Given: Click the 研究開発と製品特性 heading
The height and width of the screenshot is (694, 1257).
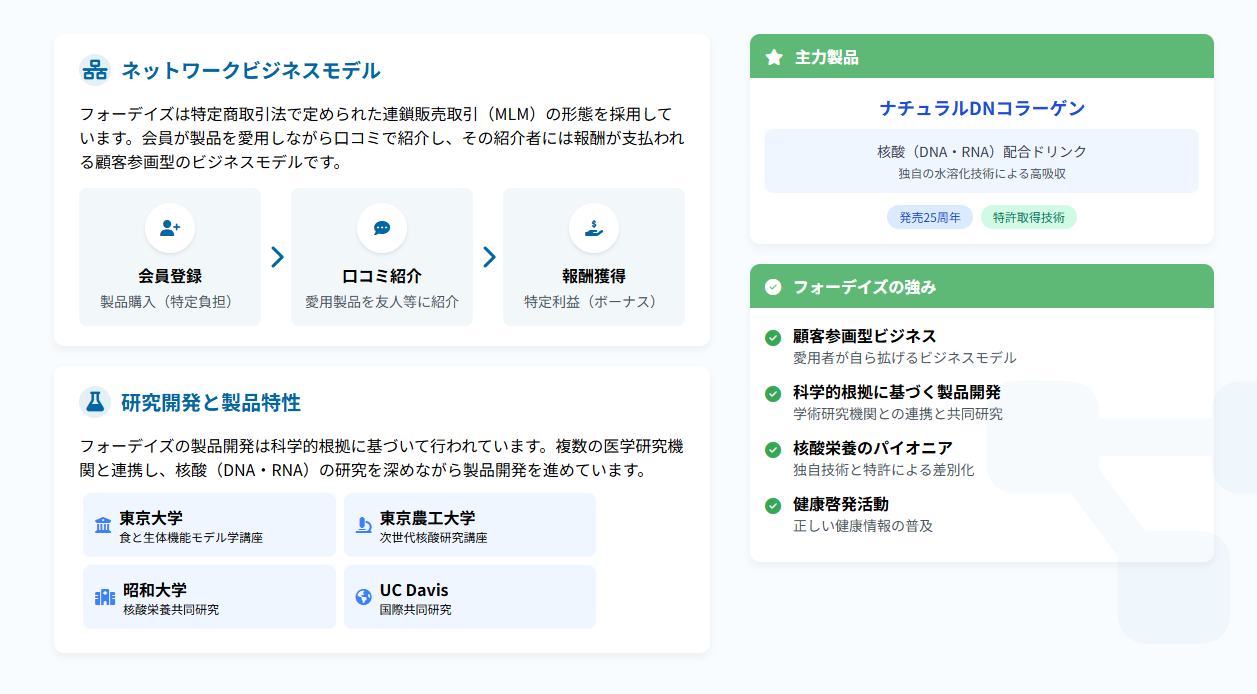Looking at the screenshot, I should click(211, 402).
